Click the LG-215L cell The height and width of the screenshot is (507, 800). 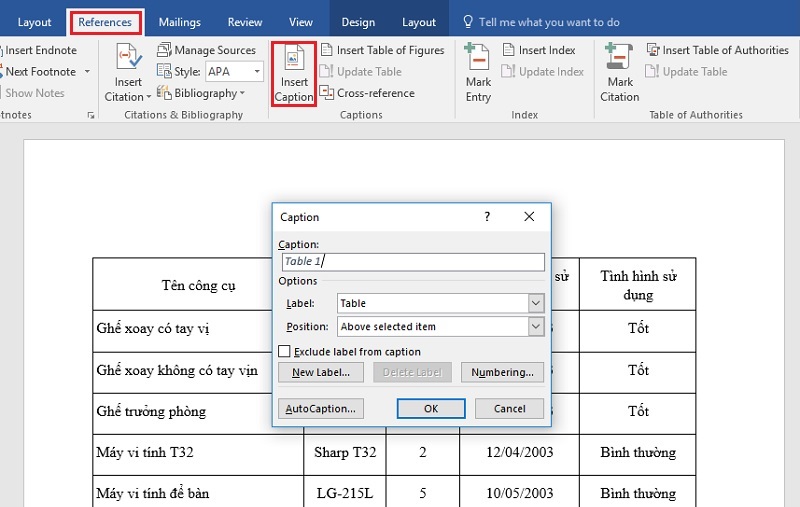[x=345, y=493]
